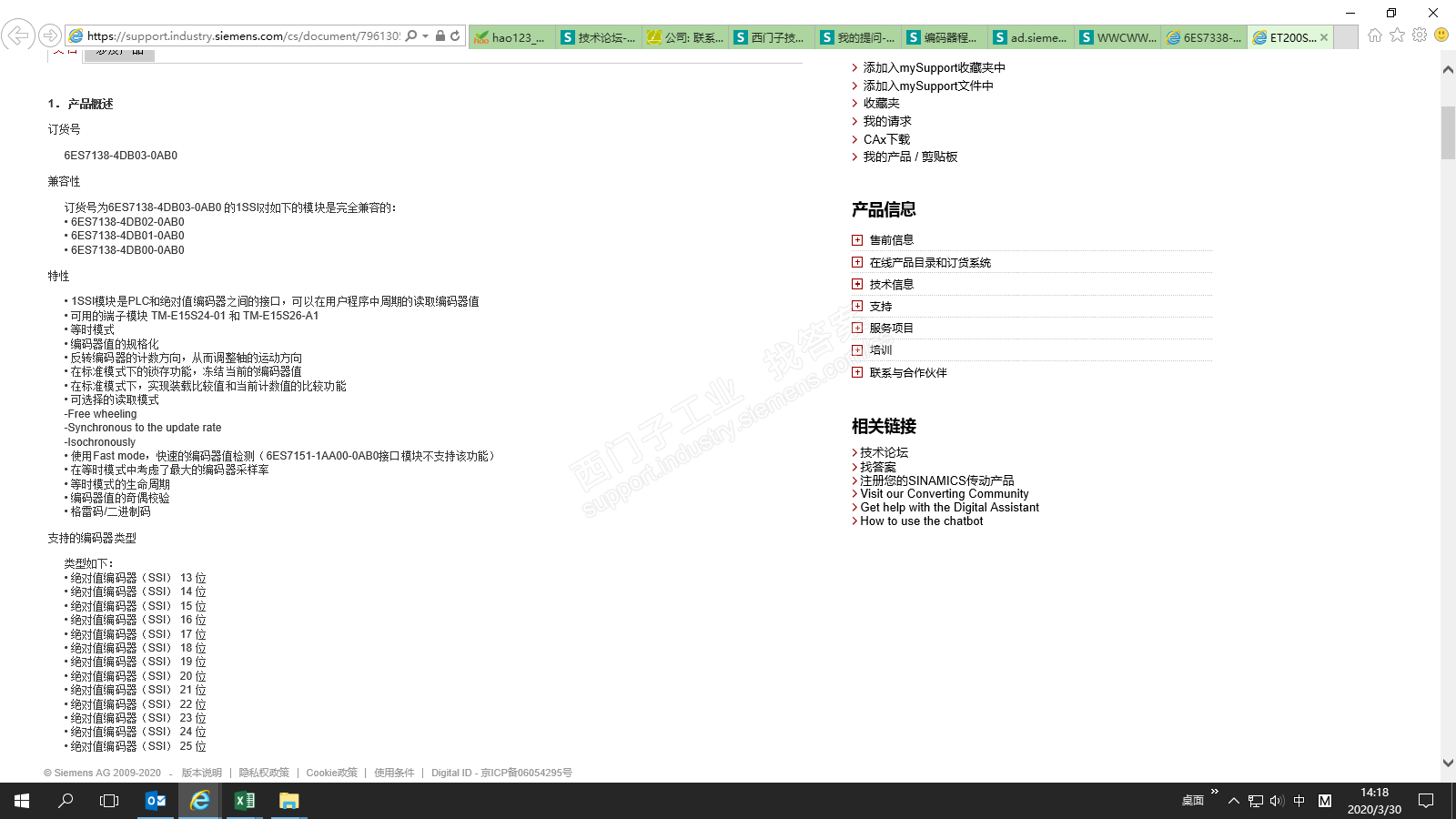Refresh the page with the reload icon
The width and height of the screenshot is (1456, 819).
(x=455, y=35)
